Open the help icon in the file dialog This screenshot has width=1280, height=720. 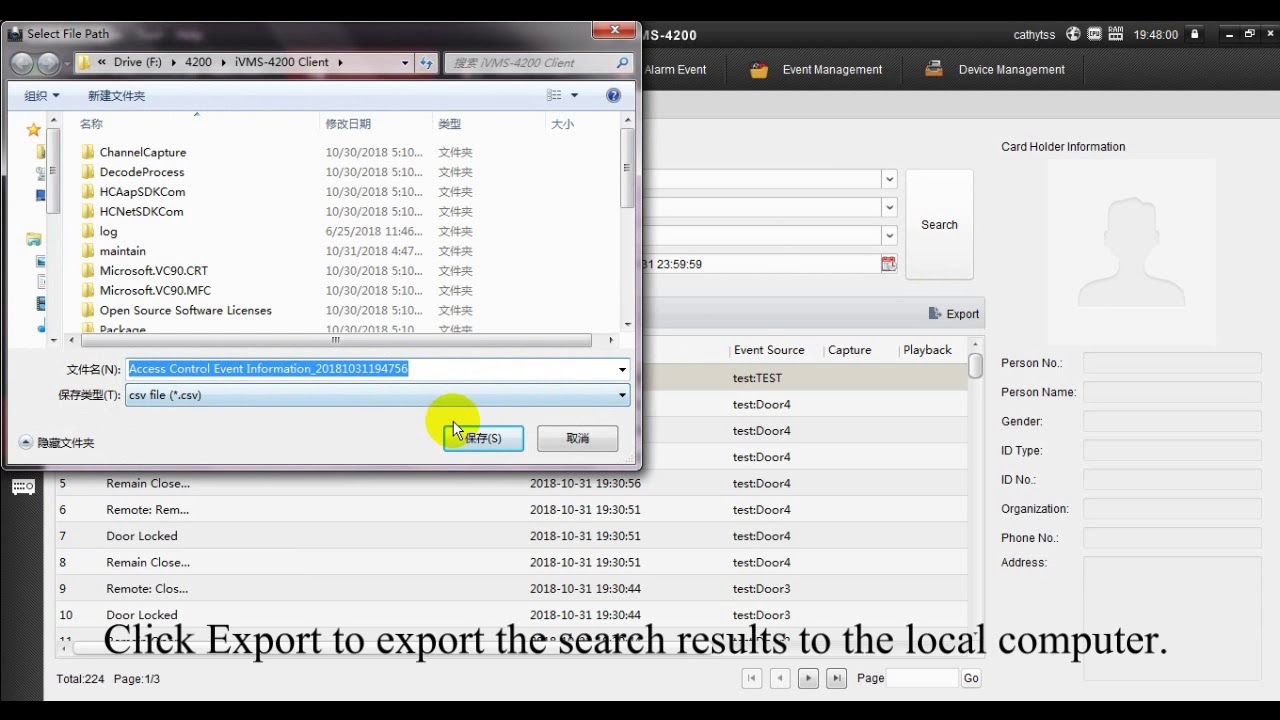613,95
